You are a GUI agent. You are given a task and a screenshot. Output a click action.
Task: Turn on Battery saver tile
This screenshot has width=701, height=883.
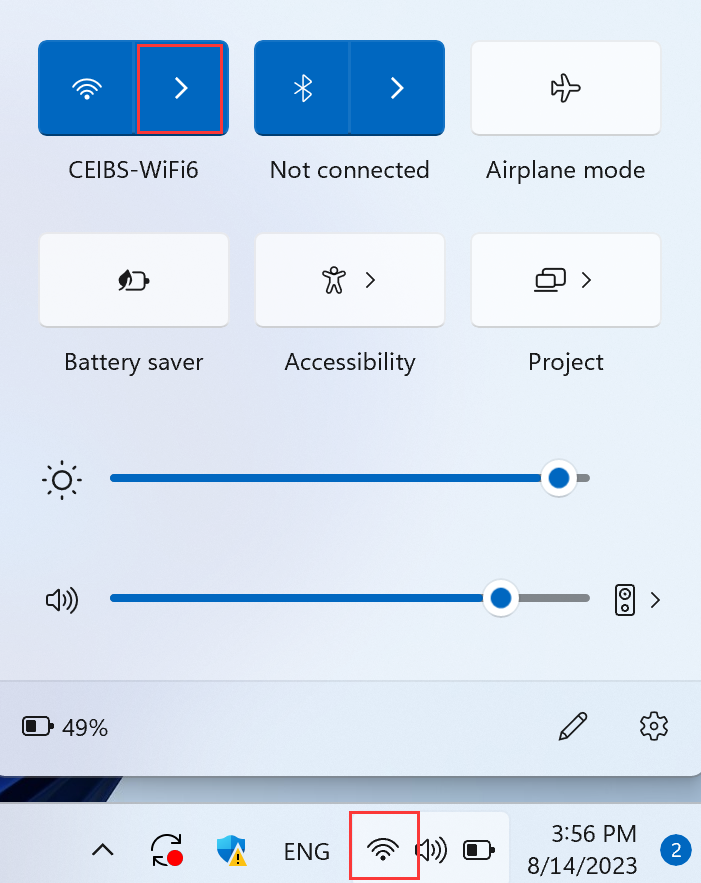(x=133, y=280)
